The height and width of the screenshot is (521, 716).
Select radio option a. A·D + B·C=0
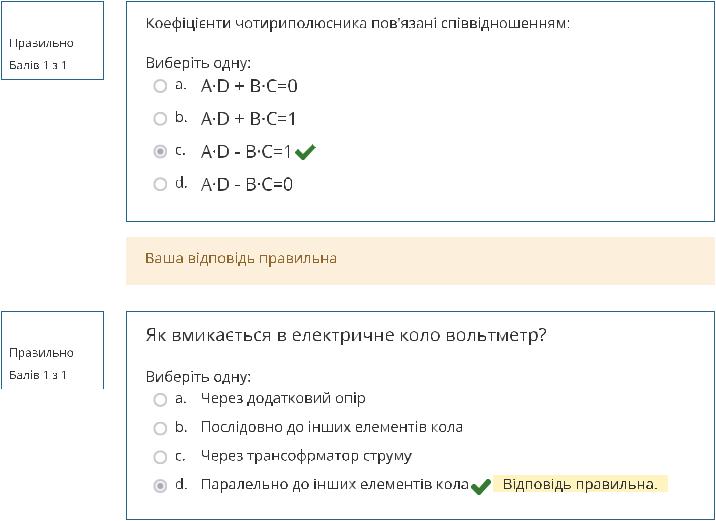point(160,86)
